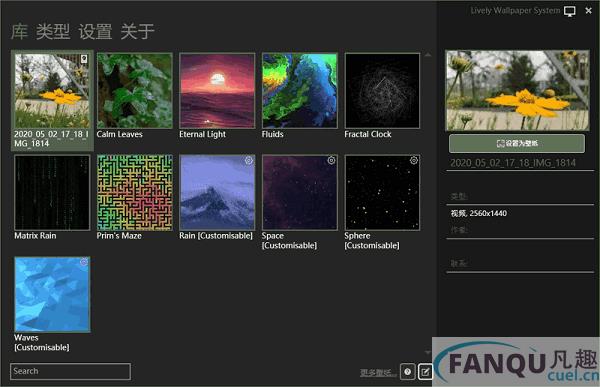Open customise gear on Rain wallpaper

pyautogui.click(x=249, y=161)
